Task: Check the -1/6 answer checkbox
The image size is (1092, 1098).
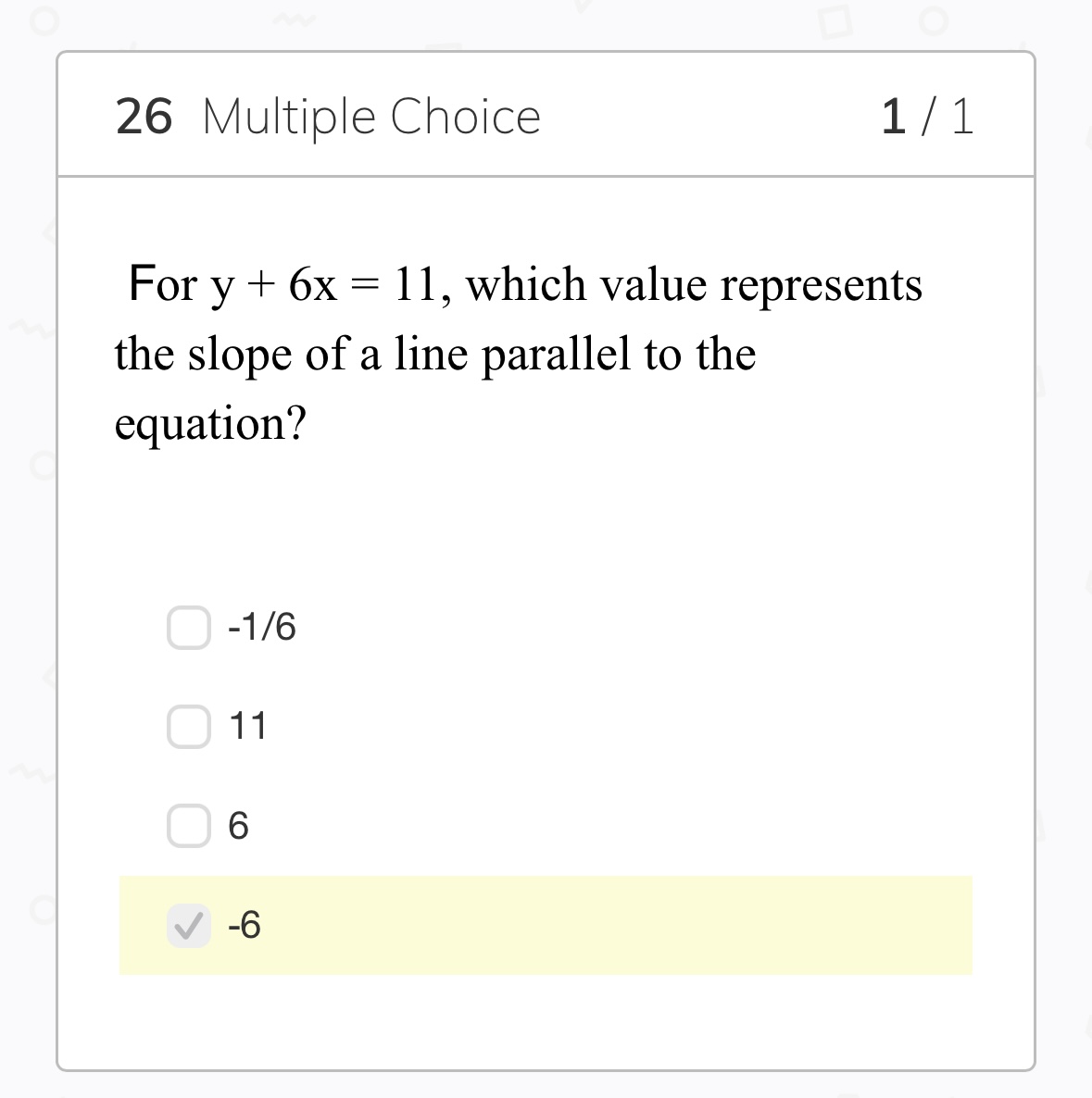Action: pyautogui.click(x=188, y=628)
